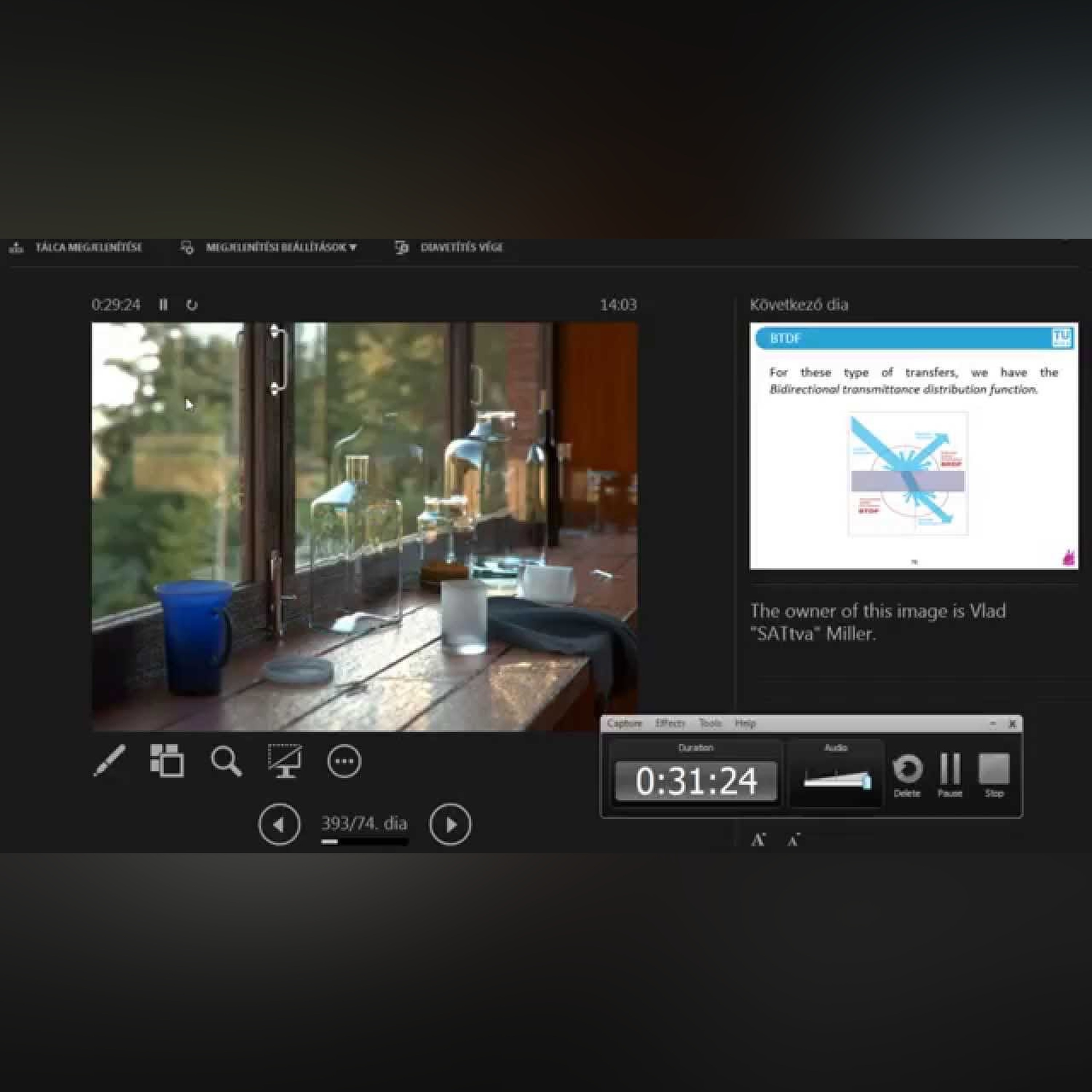Click the next slide BTDF thumbnail
This screenshot has height=1092, width=1092.
point(913,446)
